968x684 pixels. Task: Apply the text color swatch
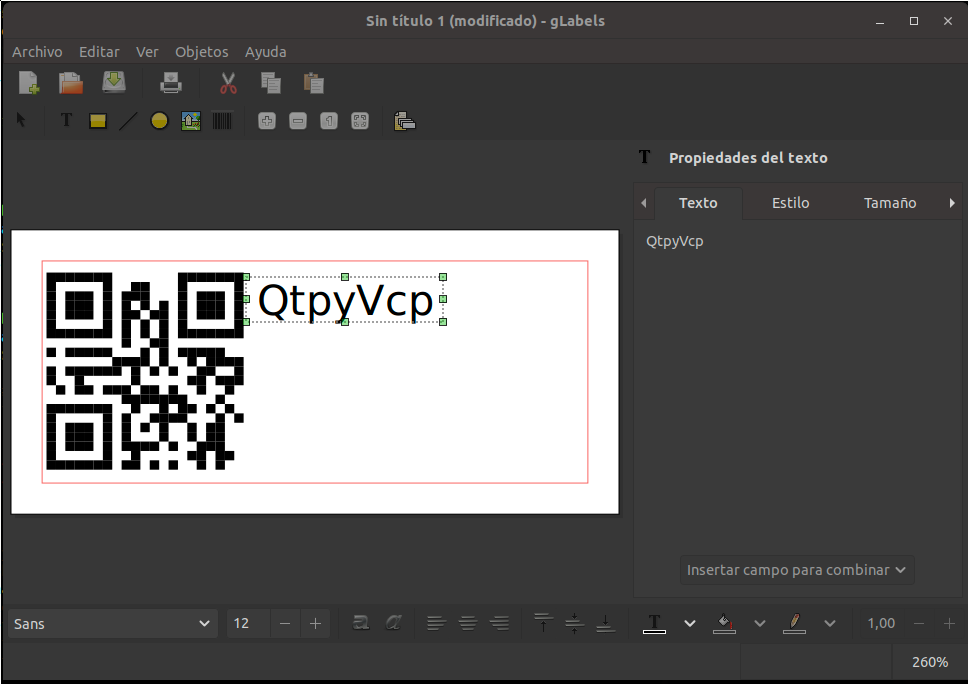click(654, 624)
